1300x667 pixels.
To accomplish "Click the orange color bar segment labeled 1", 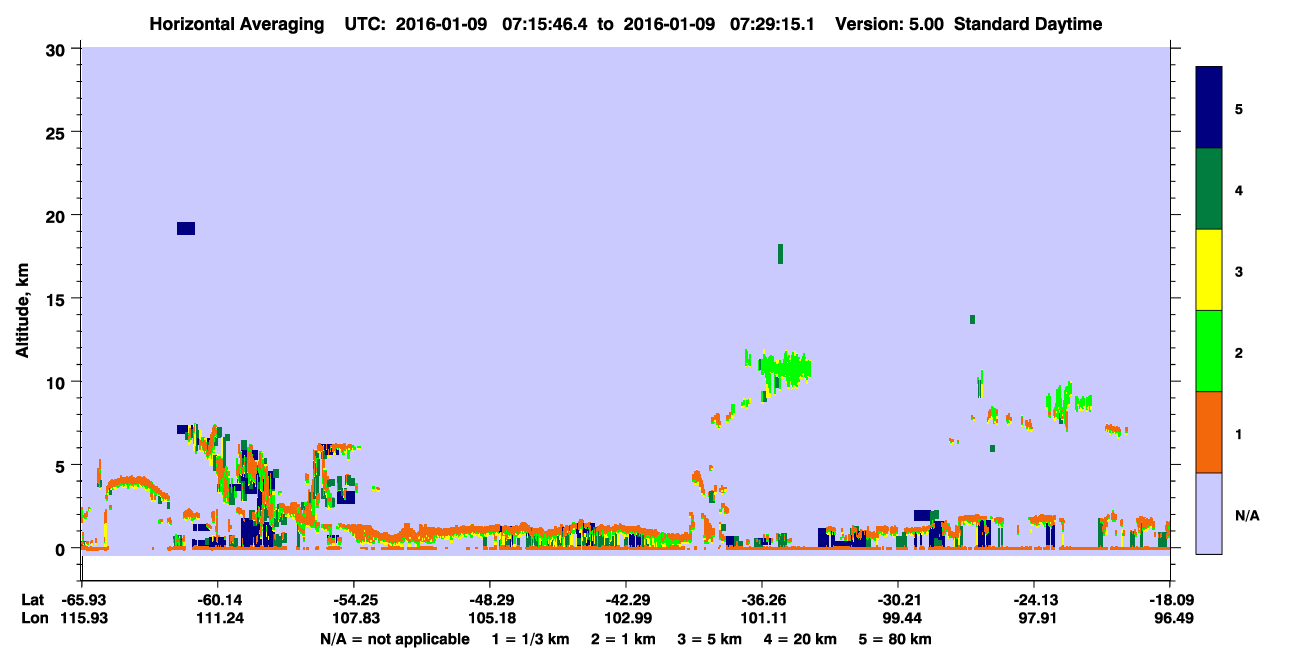I will click(1209, 432).
